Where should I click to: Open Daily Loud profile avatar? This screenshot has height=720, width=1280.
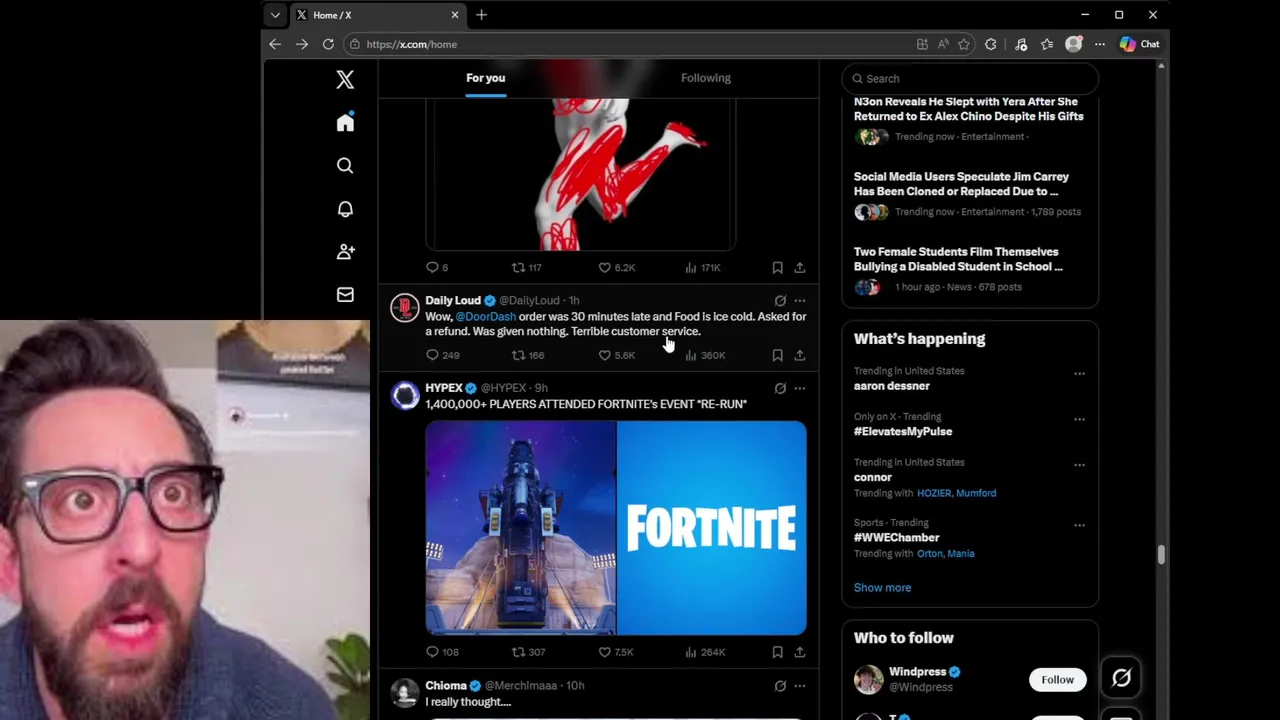coord(404,308)
